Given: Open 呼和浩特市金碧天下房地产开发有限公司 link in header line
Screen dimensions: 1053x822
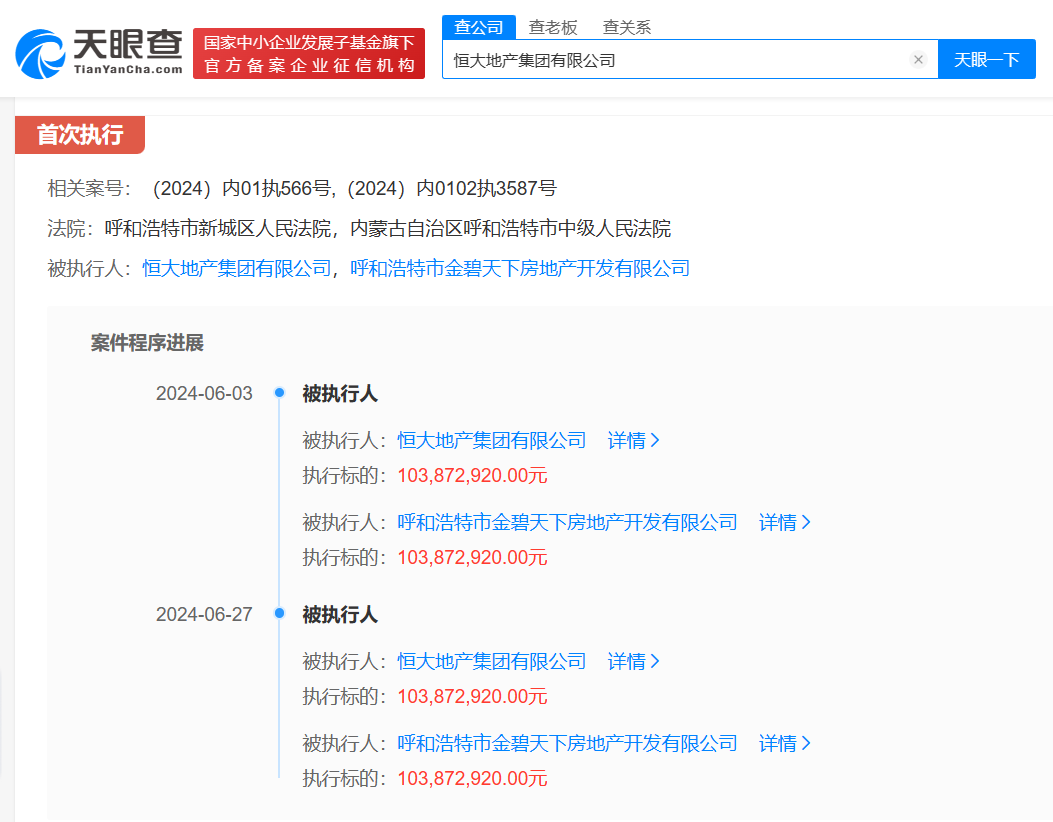Looking at the screenshot, I should tap(520, 268).
